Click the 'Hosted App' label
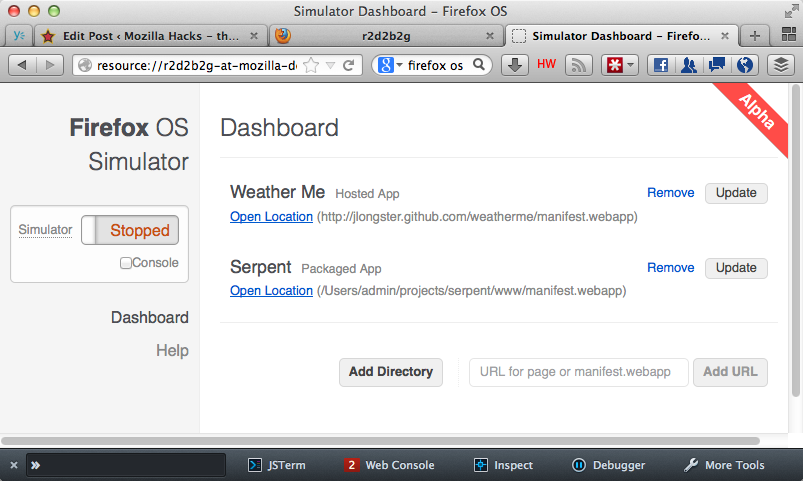The image size is (803, 481). tap(367, 194)
